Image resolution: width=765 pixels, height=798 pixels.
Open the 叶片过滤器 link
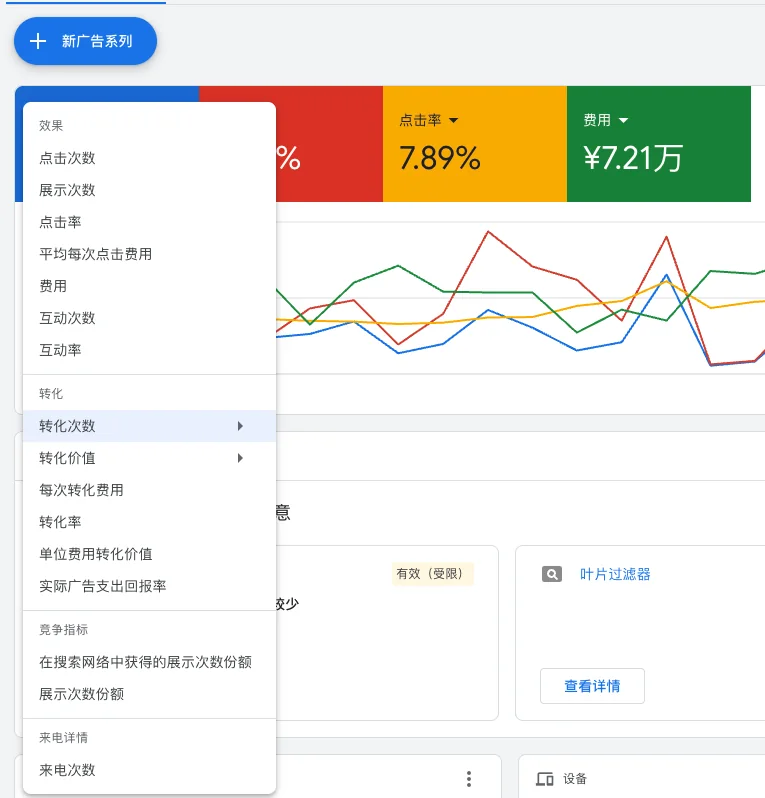tap(615, 574)
